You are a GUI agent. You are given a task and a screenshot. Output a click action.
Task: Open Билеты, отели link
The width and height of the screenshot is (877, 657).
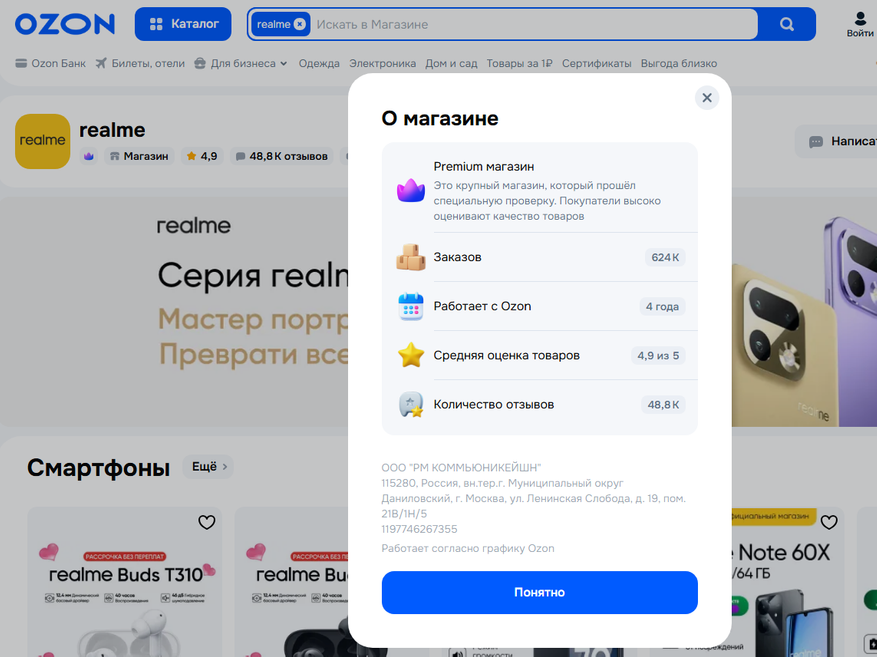click(140, 63)
